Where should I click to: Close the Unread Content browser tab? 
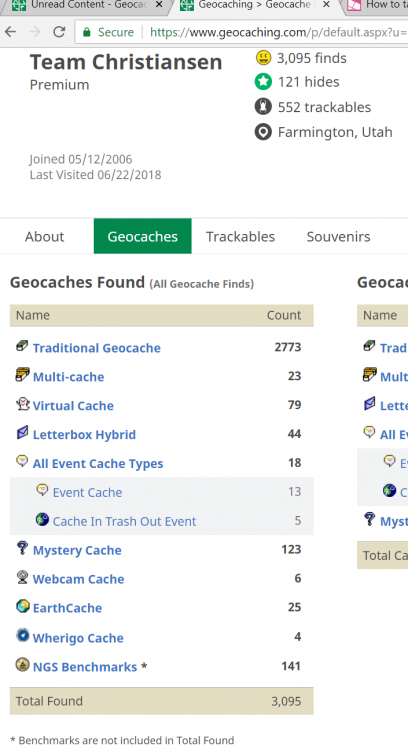(x=159, y=5)
